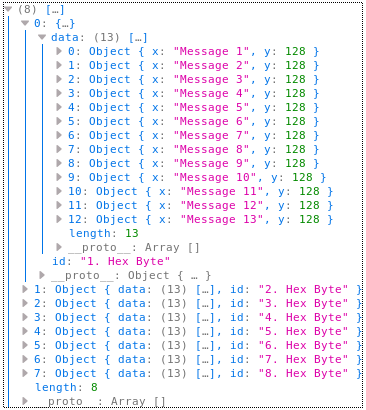
Task: Select the "Message 13" string value
Action: click(x=222, y=219)
